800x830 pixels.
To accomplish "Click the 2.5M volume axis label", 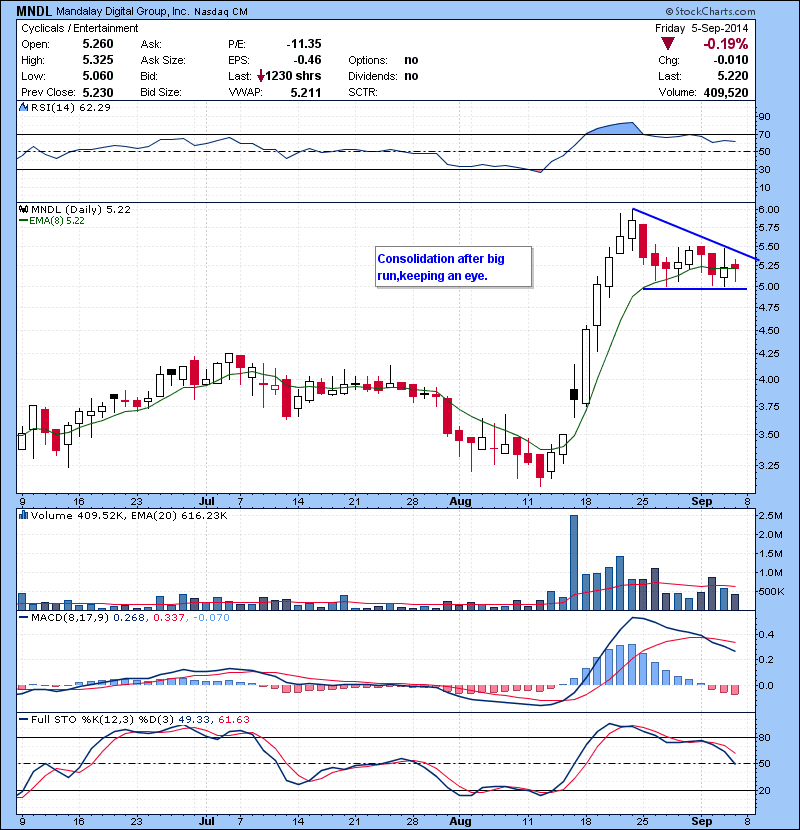I will click(x=770, y=516).
